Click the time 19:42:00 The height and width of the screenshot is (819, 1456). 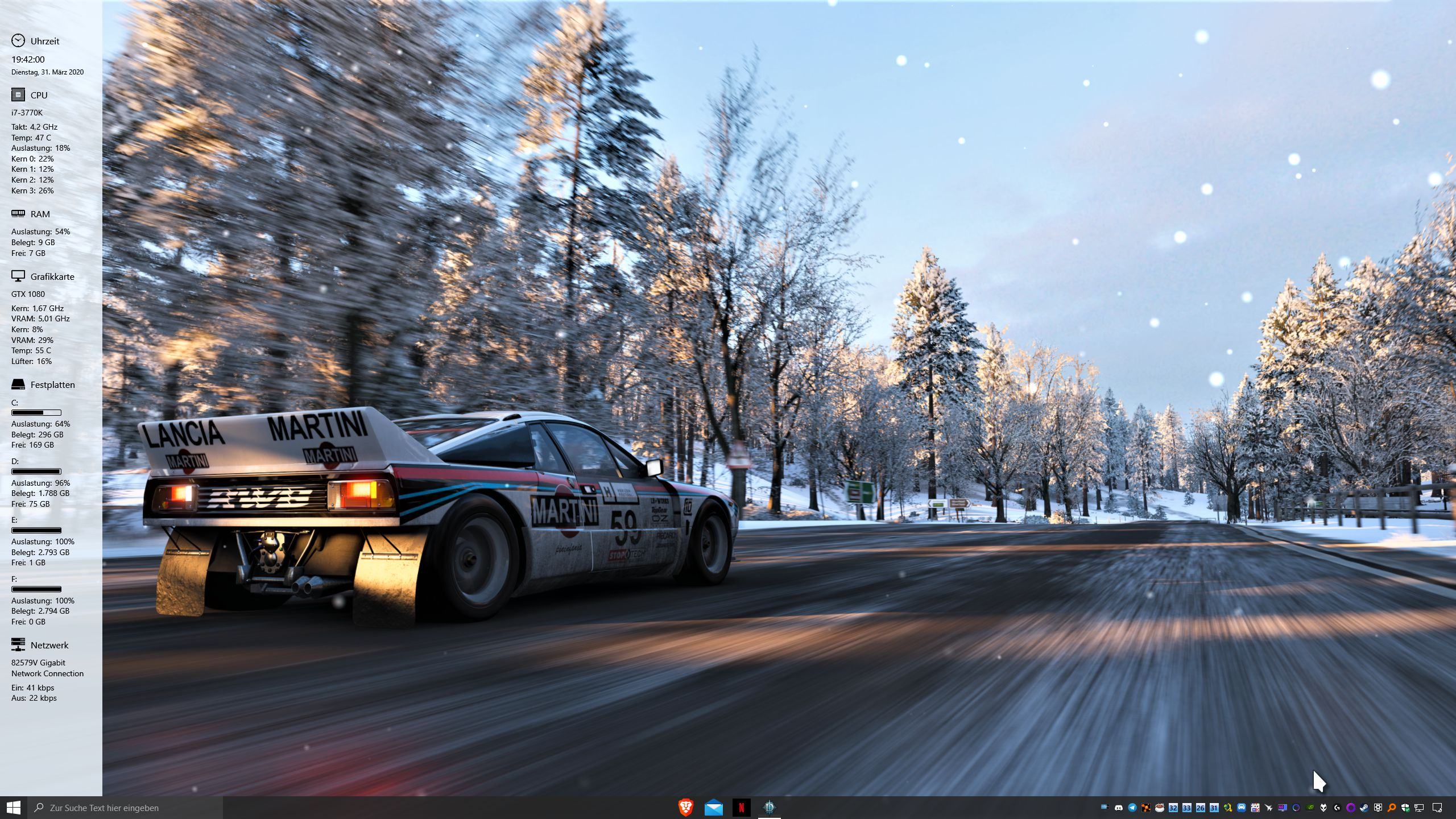click(28, 59)
